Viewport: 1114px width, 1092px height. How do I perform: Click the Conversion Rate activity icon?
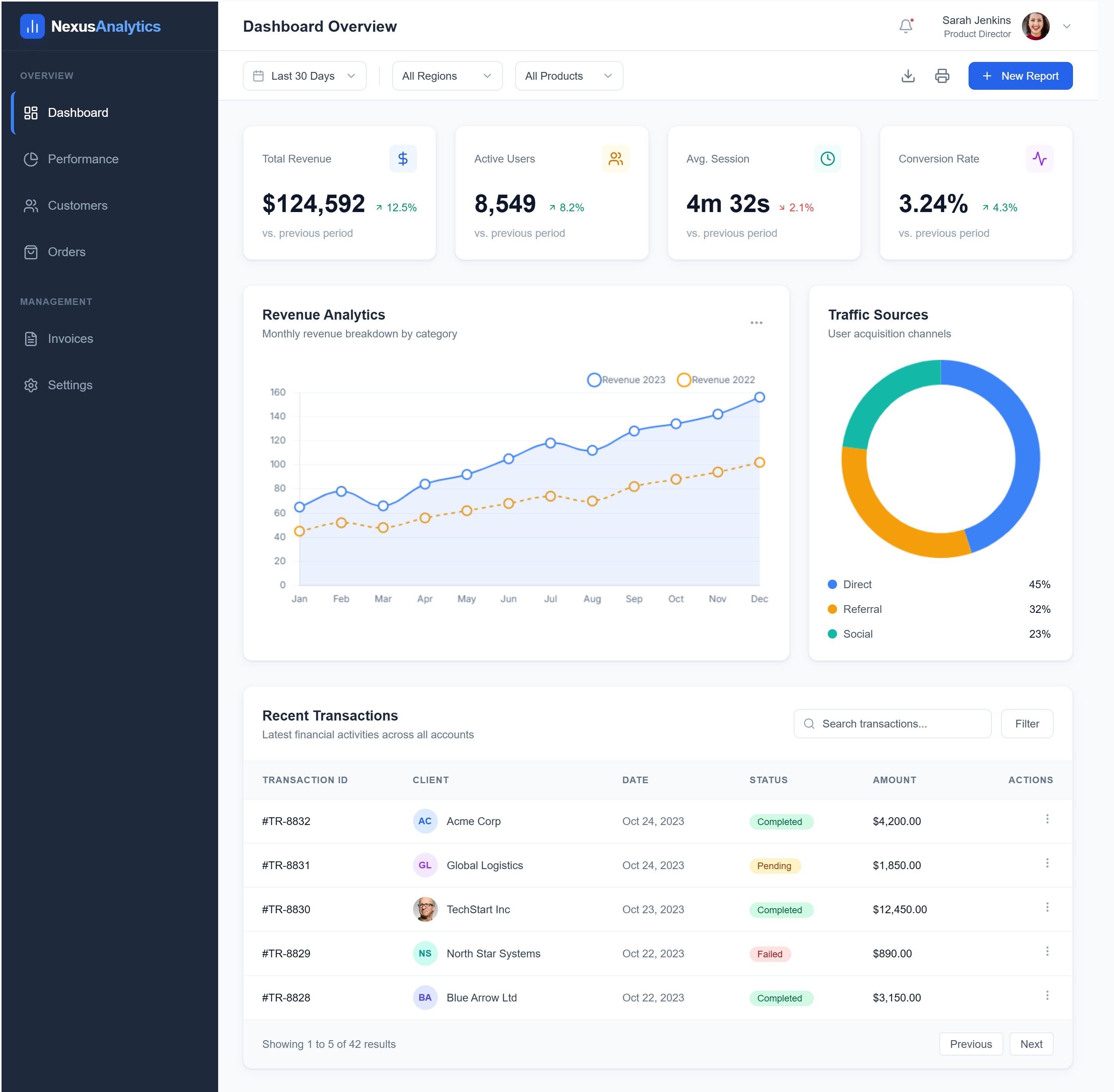[1039, 158]
